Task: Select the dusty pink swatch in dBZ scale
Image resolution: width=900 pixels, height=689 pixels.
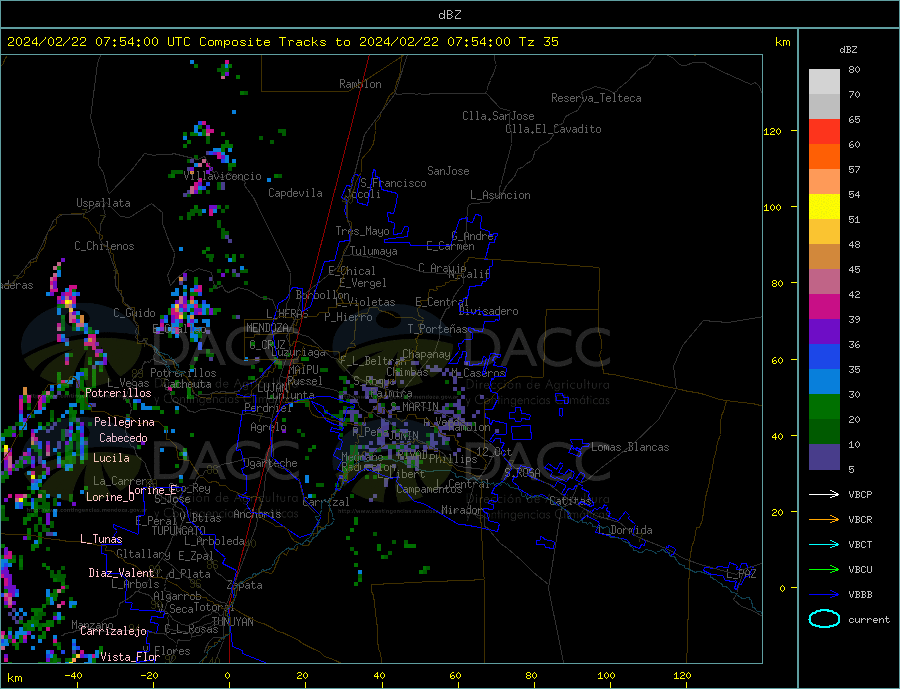Action: 824,282
